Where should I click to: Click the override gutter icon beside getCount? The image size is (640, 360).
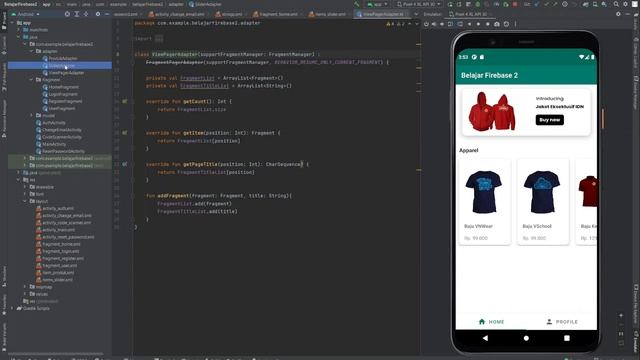[124, 101]
